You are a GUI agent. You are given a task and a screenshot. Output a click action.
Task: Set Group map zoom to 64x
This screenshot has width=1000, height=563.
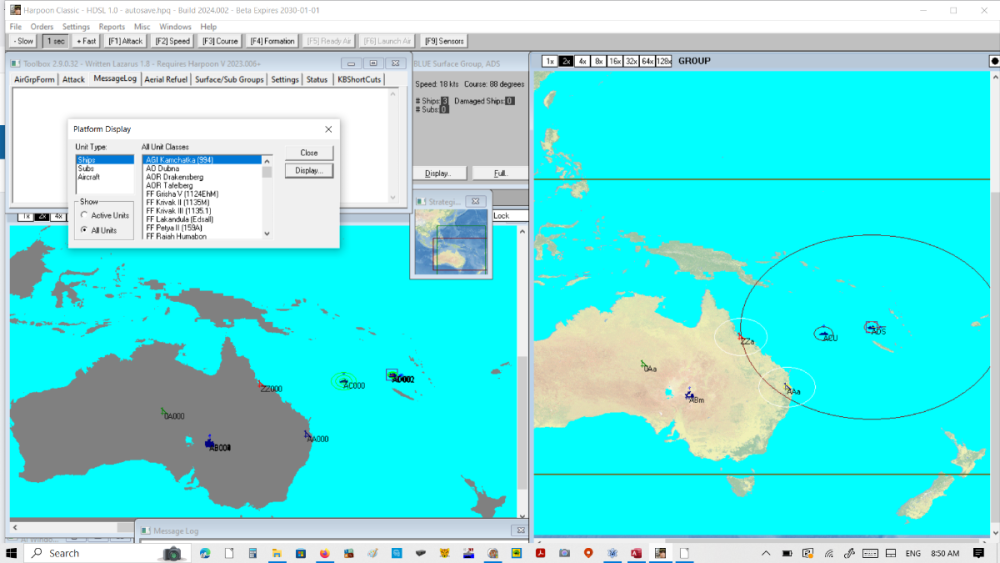[x=647, y=61]
